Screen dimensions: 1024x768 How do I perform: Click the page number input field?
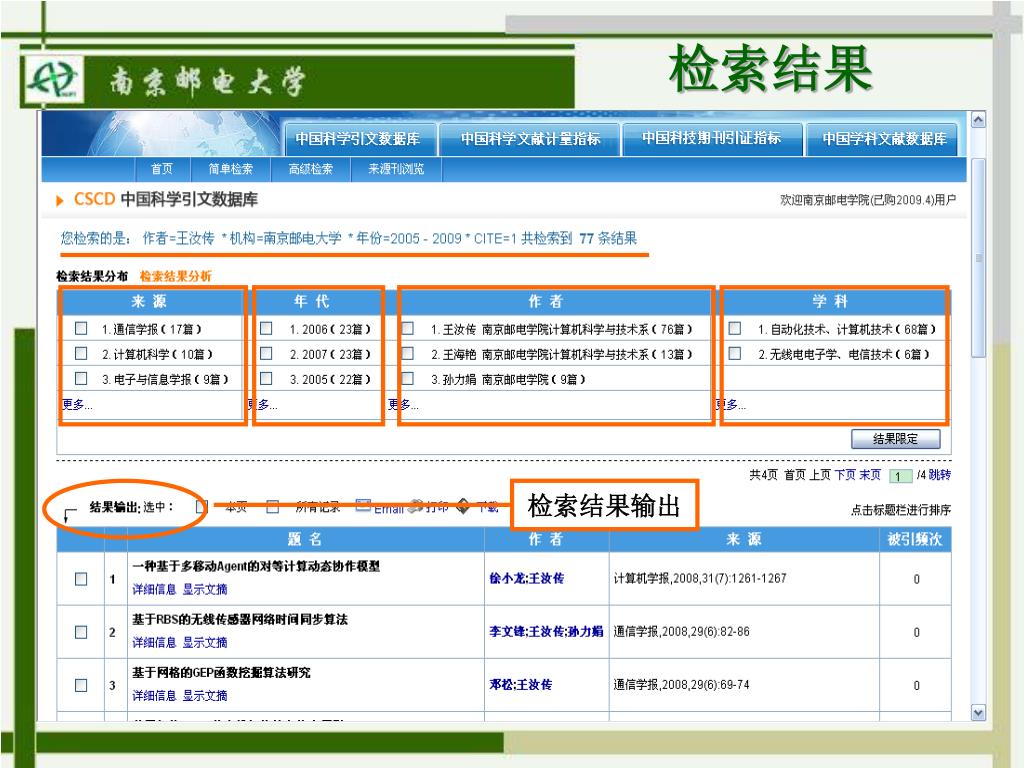901,476
